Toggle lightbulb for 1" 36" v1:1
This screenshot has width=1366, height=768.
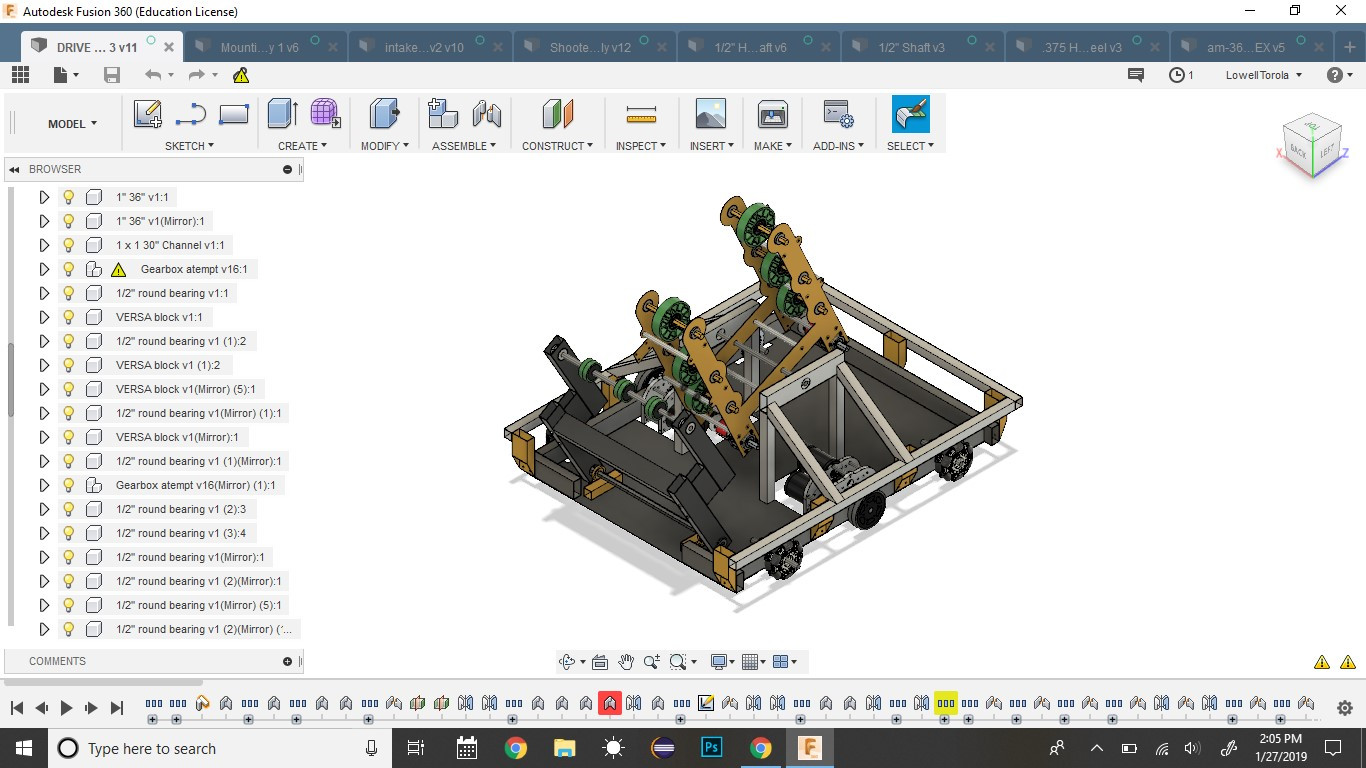(x=69, y=197)
